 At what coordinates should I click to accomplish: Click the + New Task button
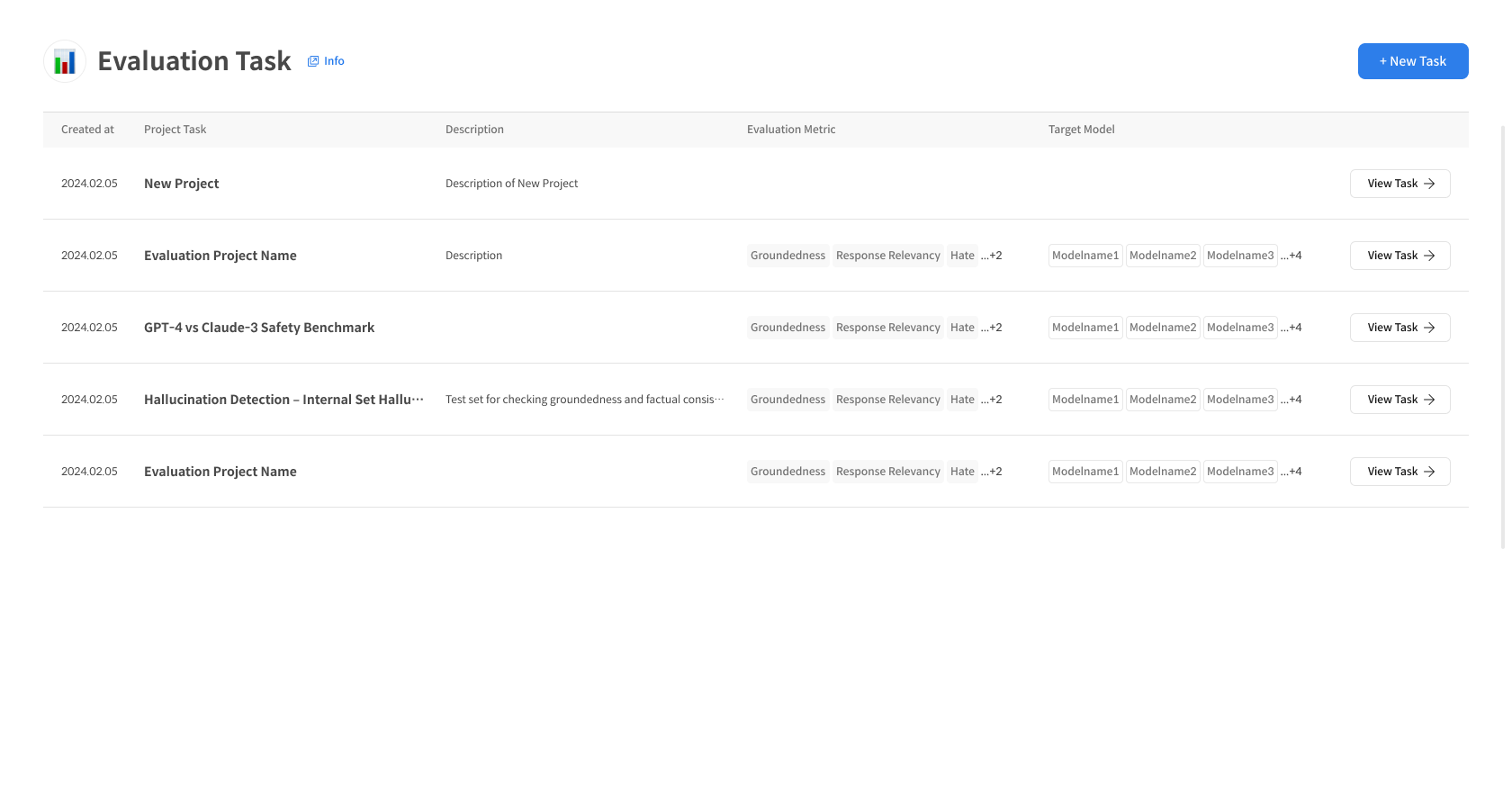click(x=1412, y=61)
